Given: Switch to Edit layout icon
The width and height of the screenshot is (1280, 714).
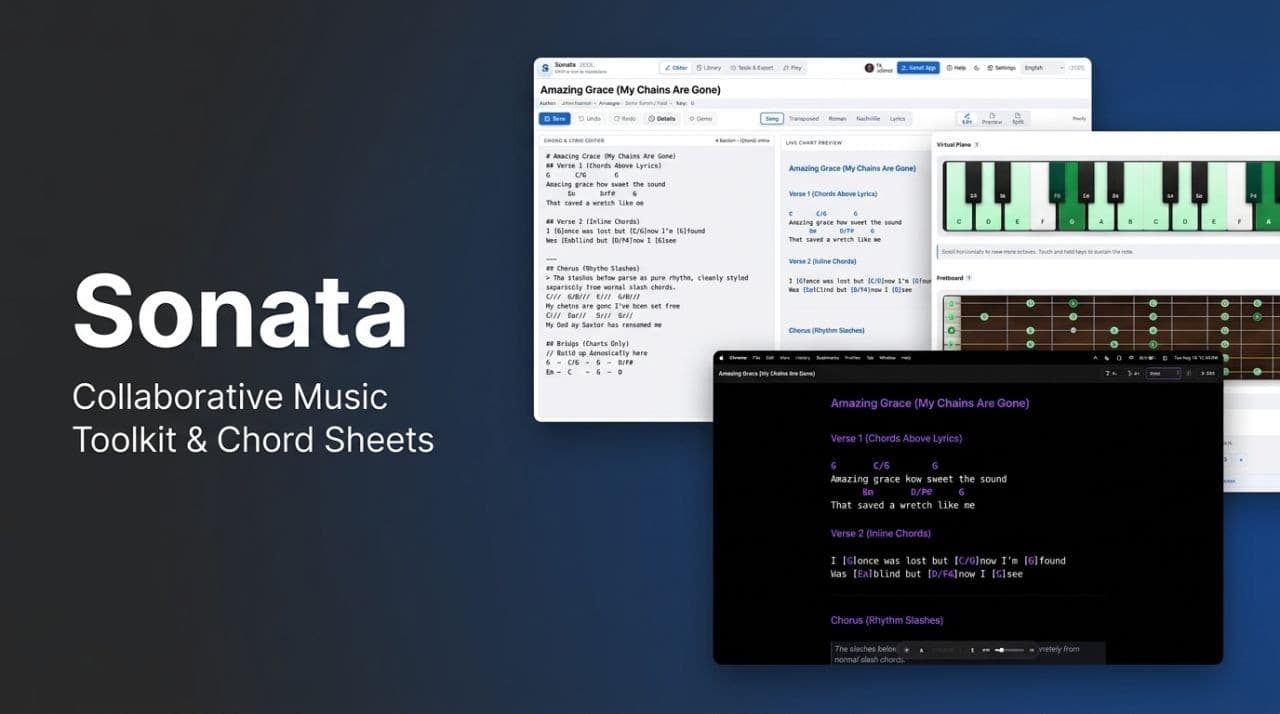Looking at the screenshot, I should 966,118.
